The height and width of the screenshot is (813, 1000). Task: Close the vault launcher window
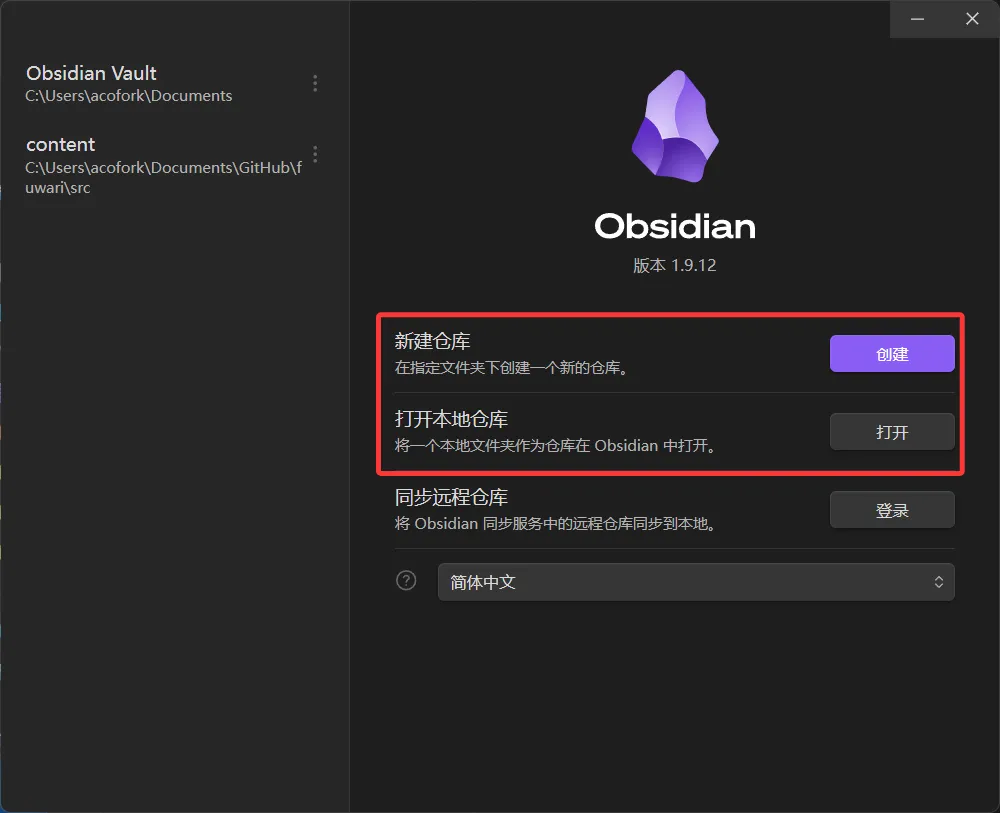tap(972, 19)
